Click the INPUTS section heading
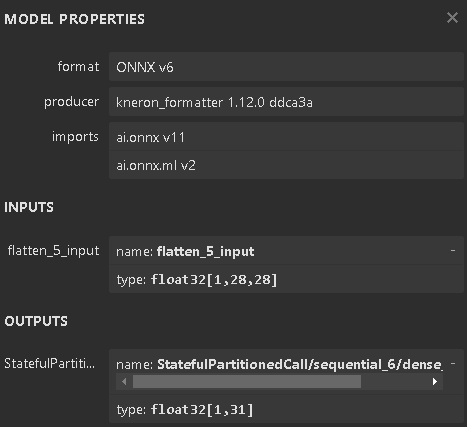Screen dimensions: 467x427 [x=29, y=207]
